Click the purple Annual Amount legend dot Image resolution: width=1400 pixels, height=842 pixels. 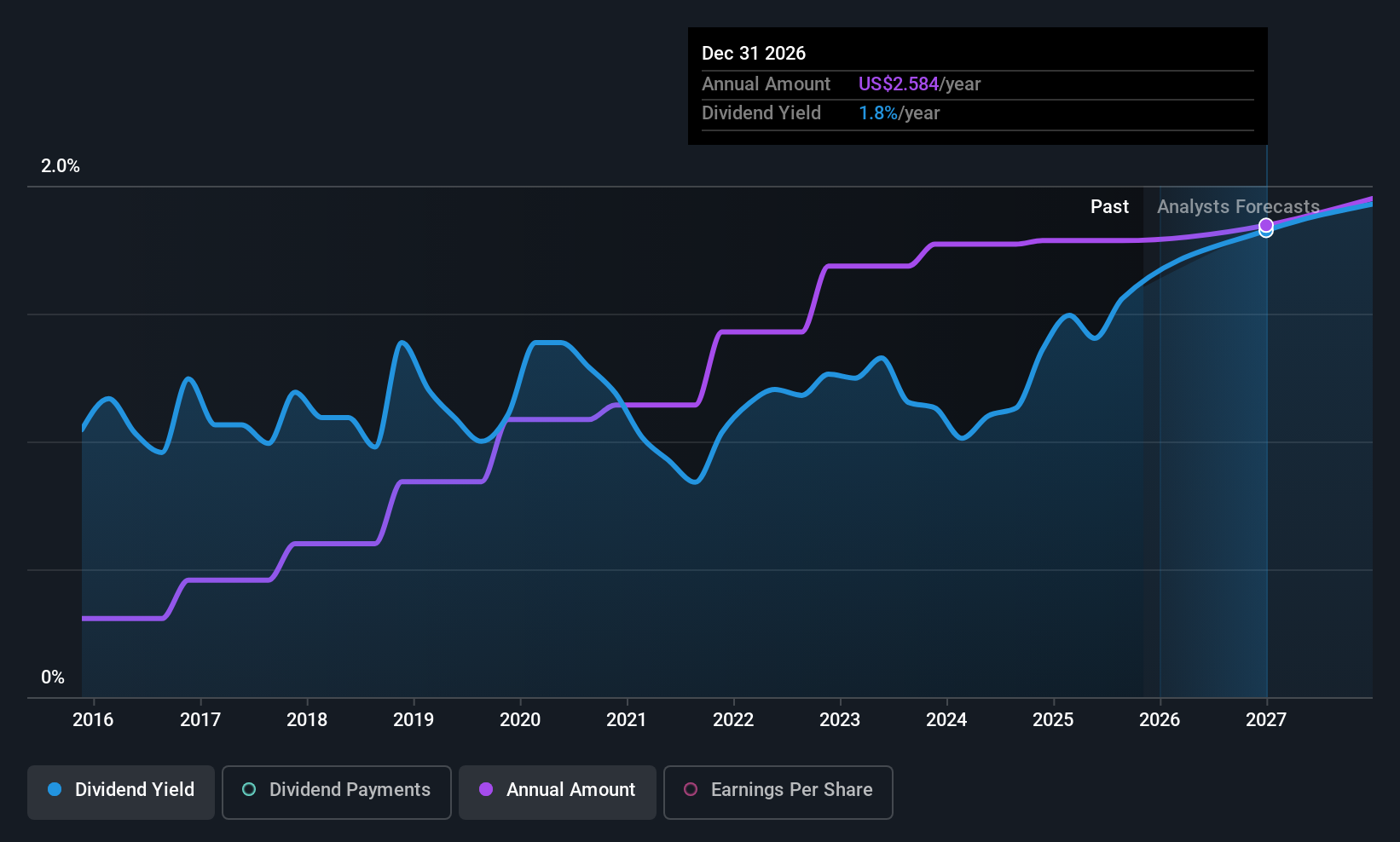point(486,789)
